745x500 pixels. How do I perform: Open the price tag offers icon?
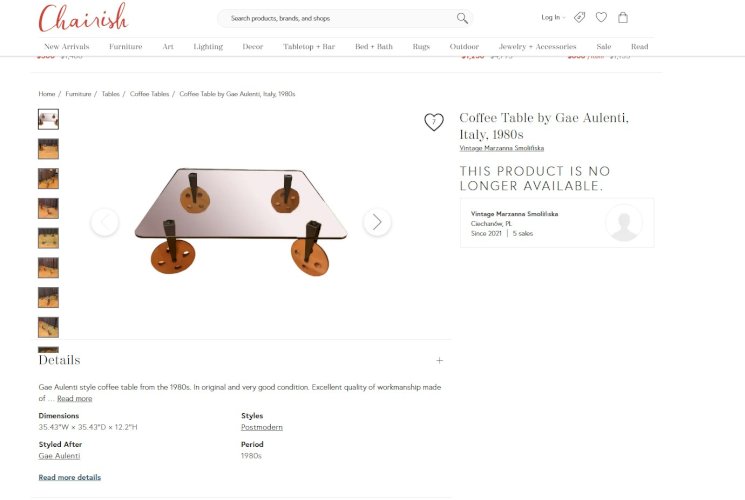(579, 18)
